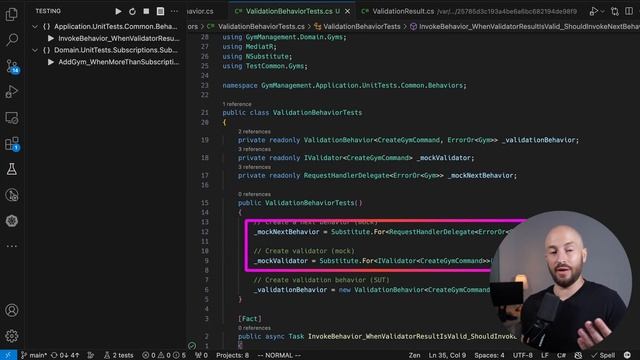The height and width of the screenshot is (360, 640).
Task: Open Run and Debug view
Action: [x=11, y=92]
